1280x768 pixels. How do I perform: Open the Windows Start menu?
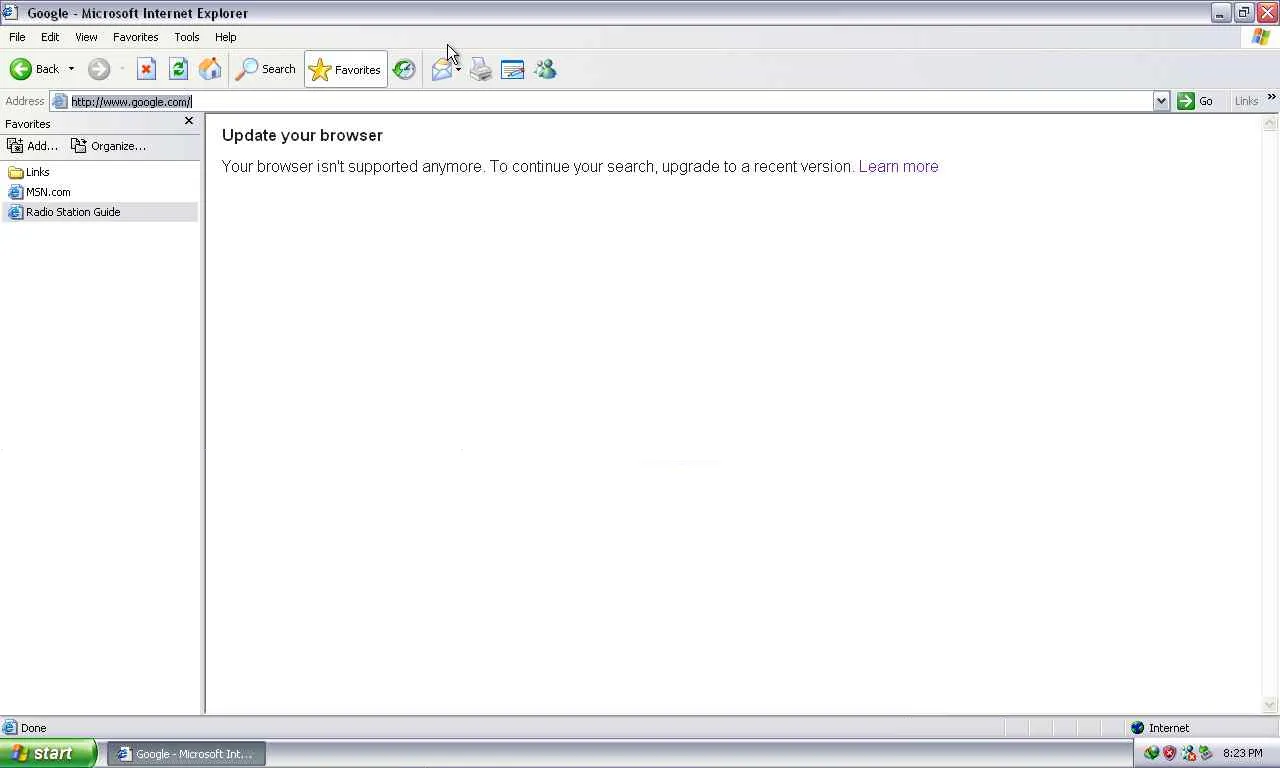point(48,754)
